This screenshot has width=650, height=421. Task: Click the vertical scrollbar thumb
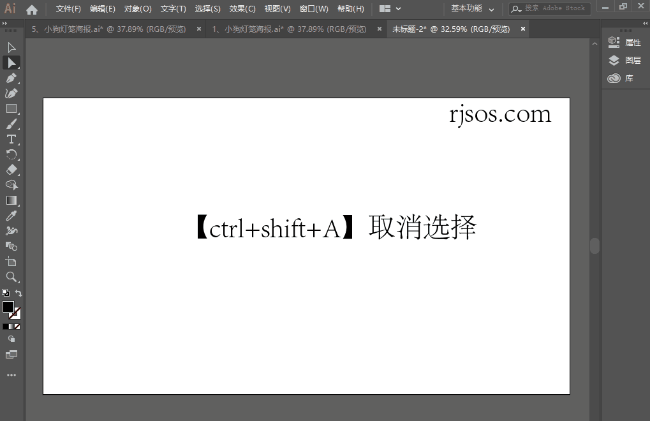594,246
